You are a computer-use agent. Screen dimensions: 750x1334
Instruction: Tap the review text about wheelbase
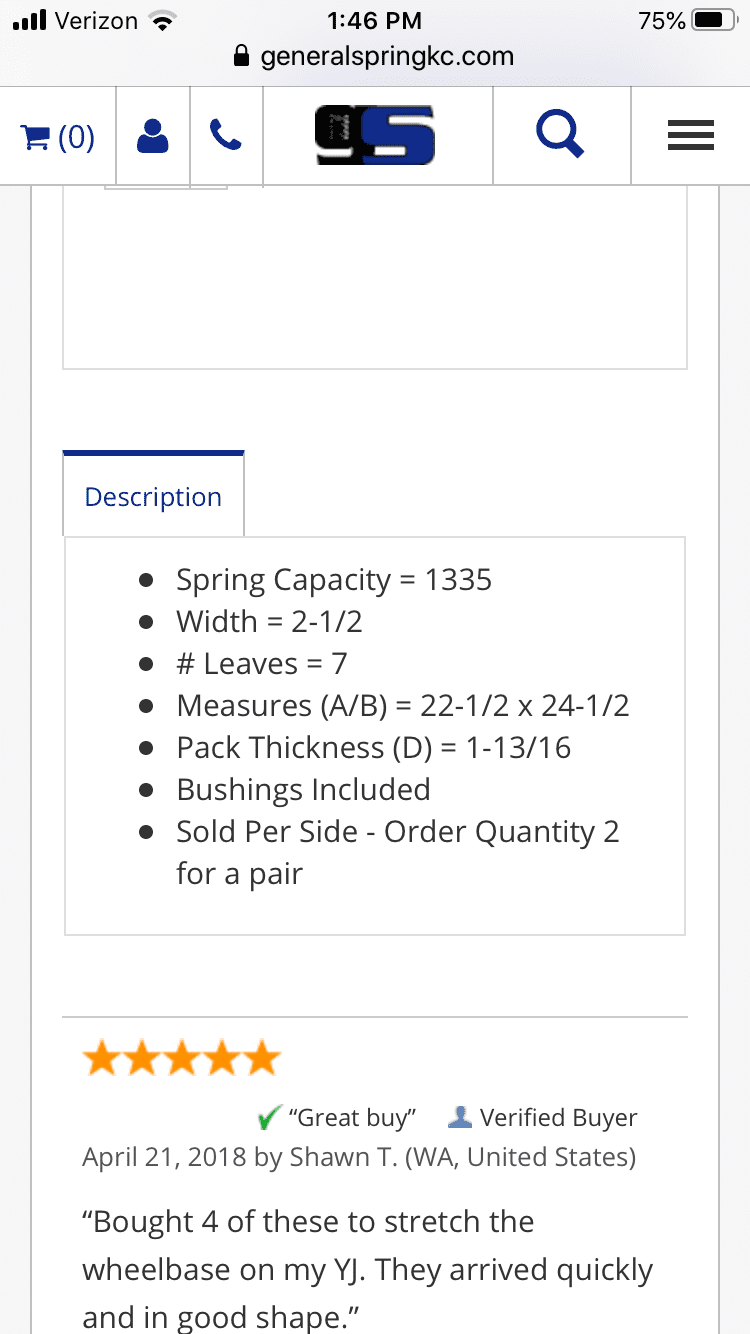[367, 1270]
